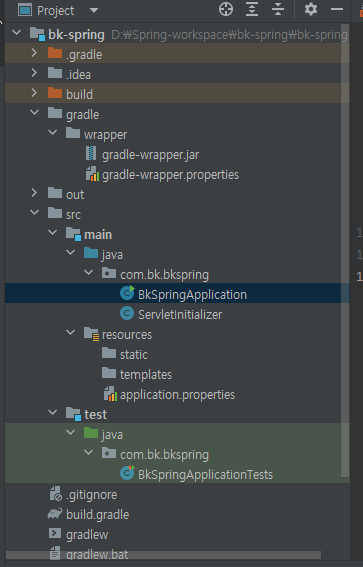Image resolution: width=363 pixels, height=567 pixels.
Task: Select the gradlew file
Action: click(87, 534)
